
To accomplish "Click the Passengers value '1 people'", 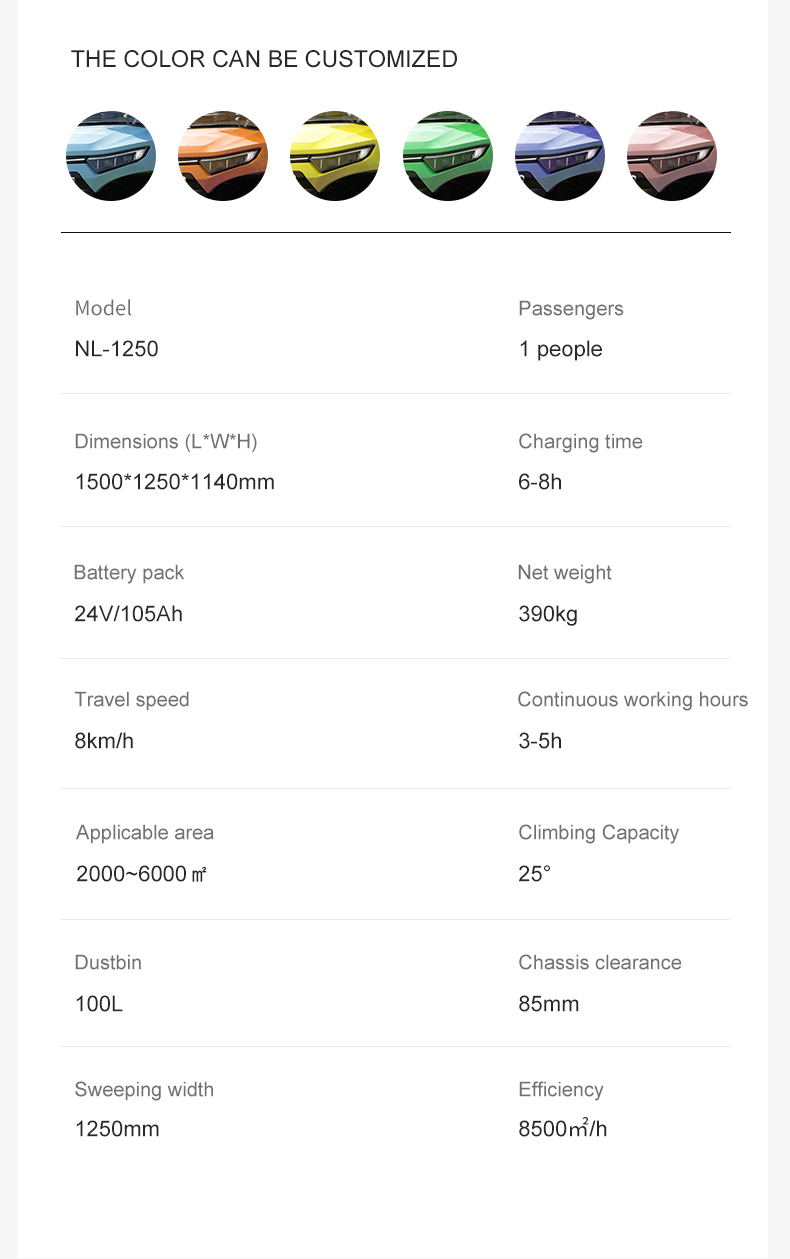I will pos(560,349).
